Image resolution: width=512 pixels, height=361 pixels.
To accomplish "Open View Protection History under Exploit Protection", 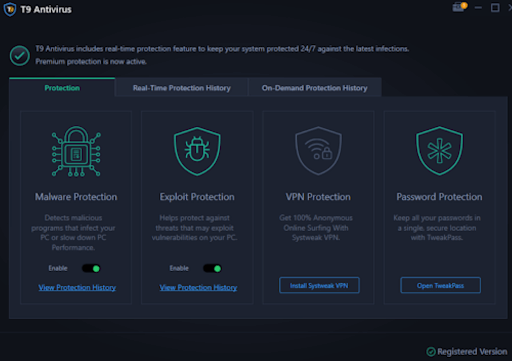I will pyautogui.click(x=198, y=287).
